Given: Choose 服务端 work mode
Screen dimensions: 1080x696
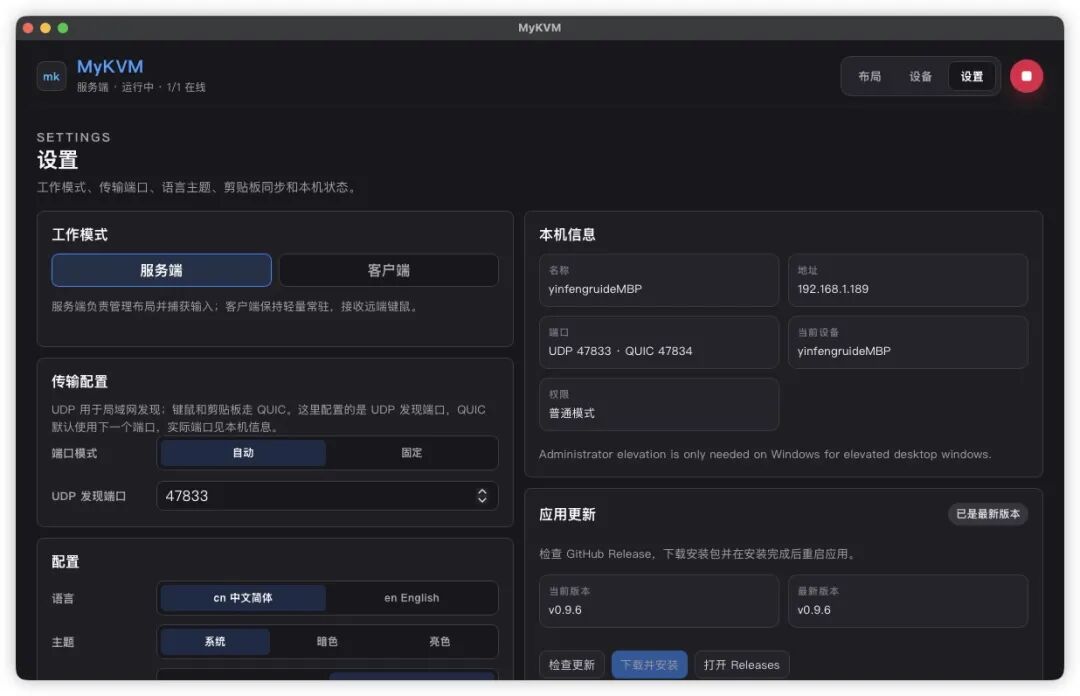Looking at the screenshot, I should click(161, 270).
